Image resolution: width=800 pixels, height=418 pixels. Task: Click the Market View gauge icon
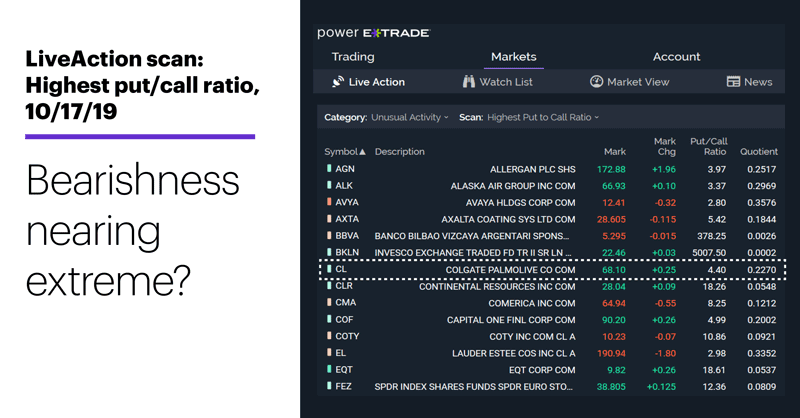click(596, 82)
